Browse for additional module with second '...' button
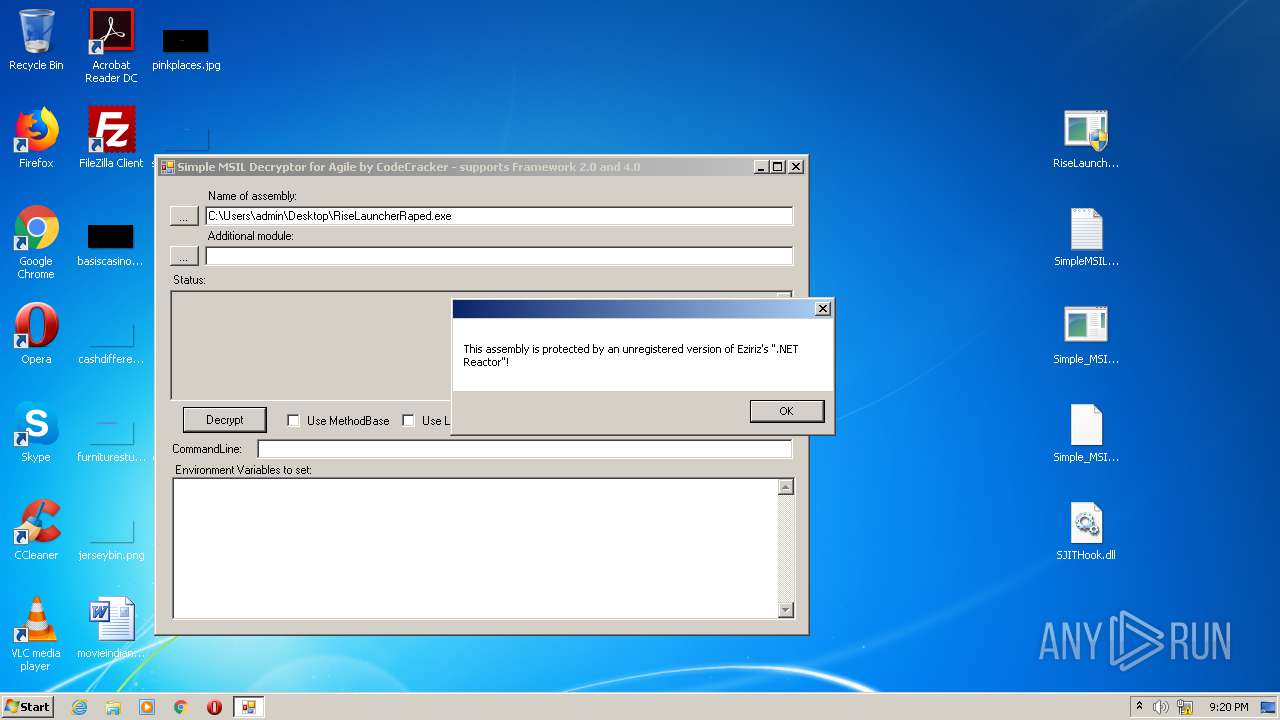The width and height of the screenshot is (1280, 720). pos(184,256)
